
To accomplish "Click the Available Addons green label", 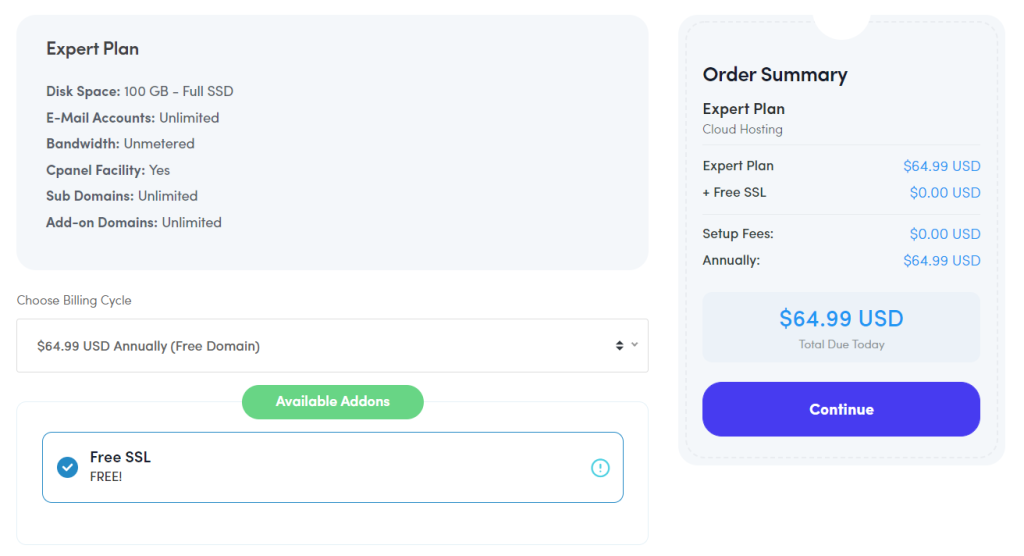I will 332,402.
